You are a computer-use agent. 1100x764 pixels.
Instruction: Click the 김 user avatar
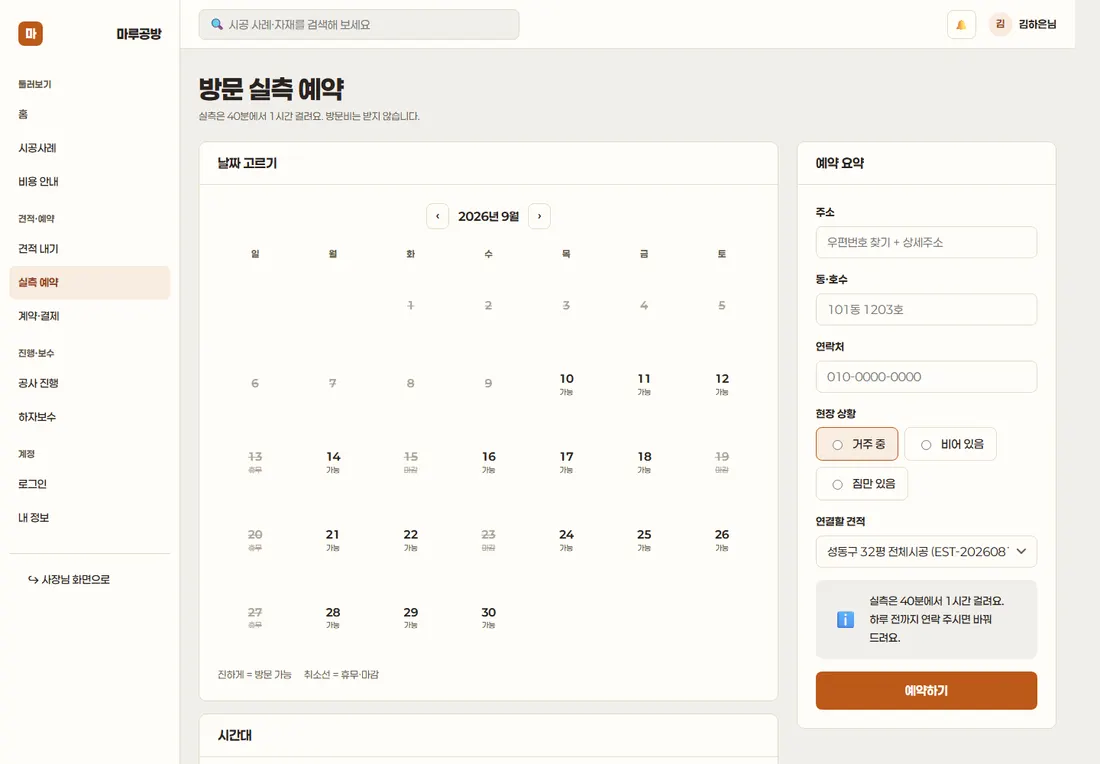point(1000,24)
